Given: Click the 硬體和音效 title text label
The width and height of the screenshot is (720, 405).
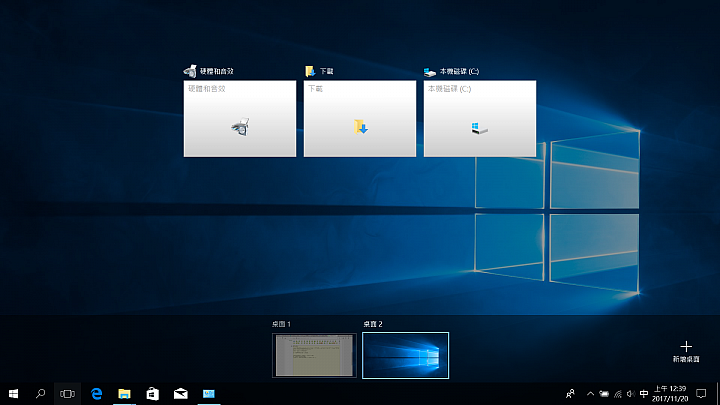Looking at the screenshot, I should click(x=217, y=71).
